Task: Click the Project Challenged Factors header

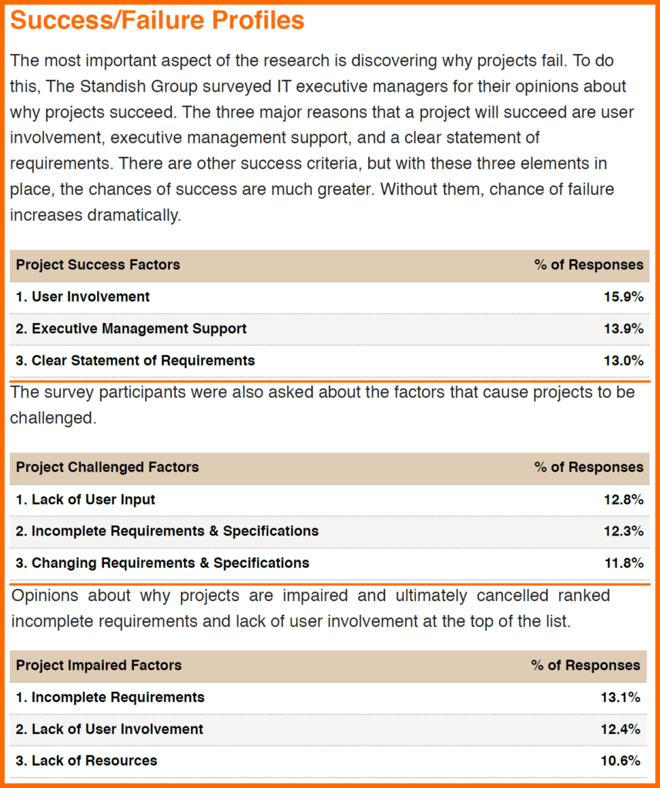Action: (x=107, y=467)
